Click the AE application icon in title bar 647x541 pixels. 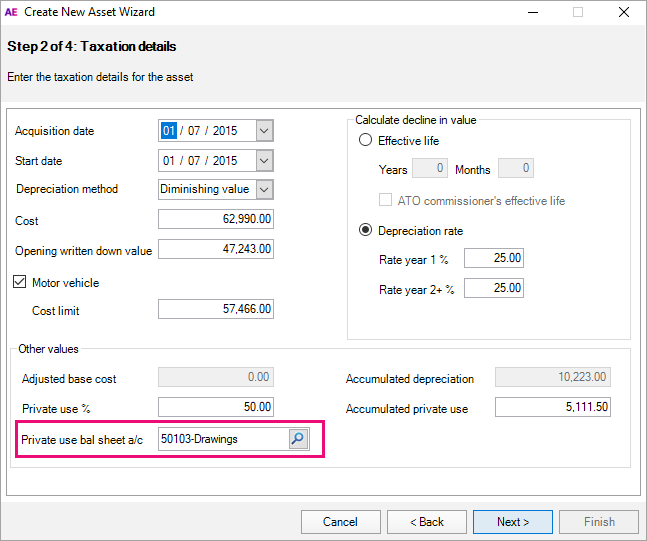point(12,12)
